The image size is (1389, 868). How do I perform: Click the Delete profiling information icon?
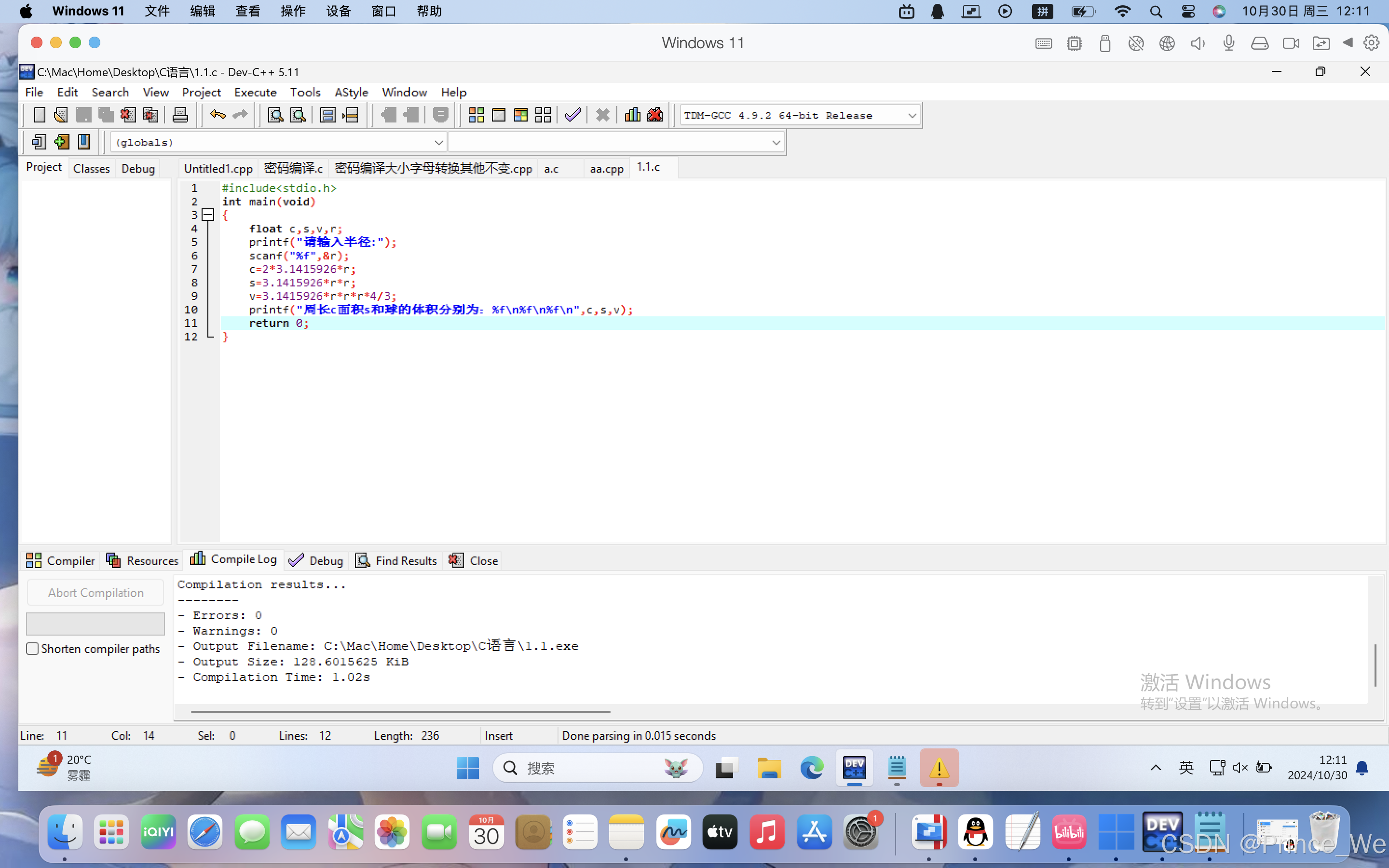[655, 115]
